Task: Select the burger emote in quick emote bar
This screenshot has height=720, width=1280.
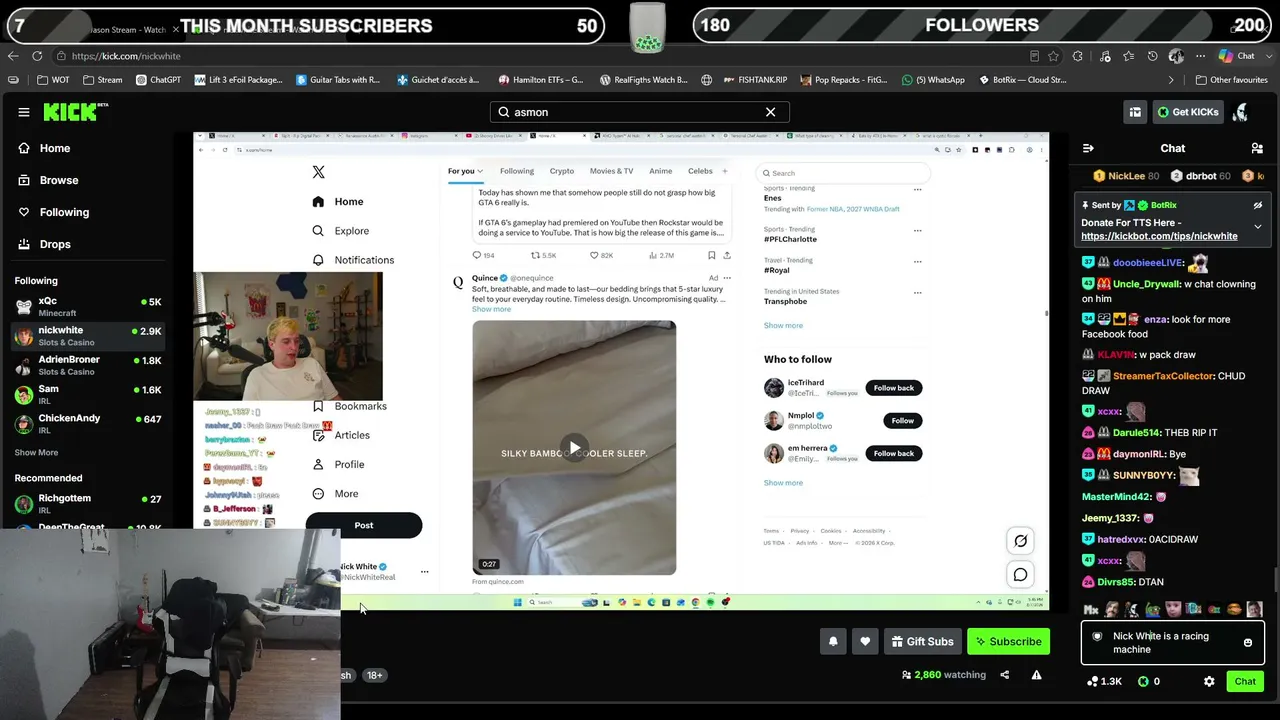Action: coord(1234,609)
